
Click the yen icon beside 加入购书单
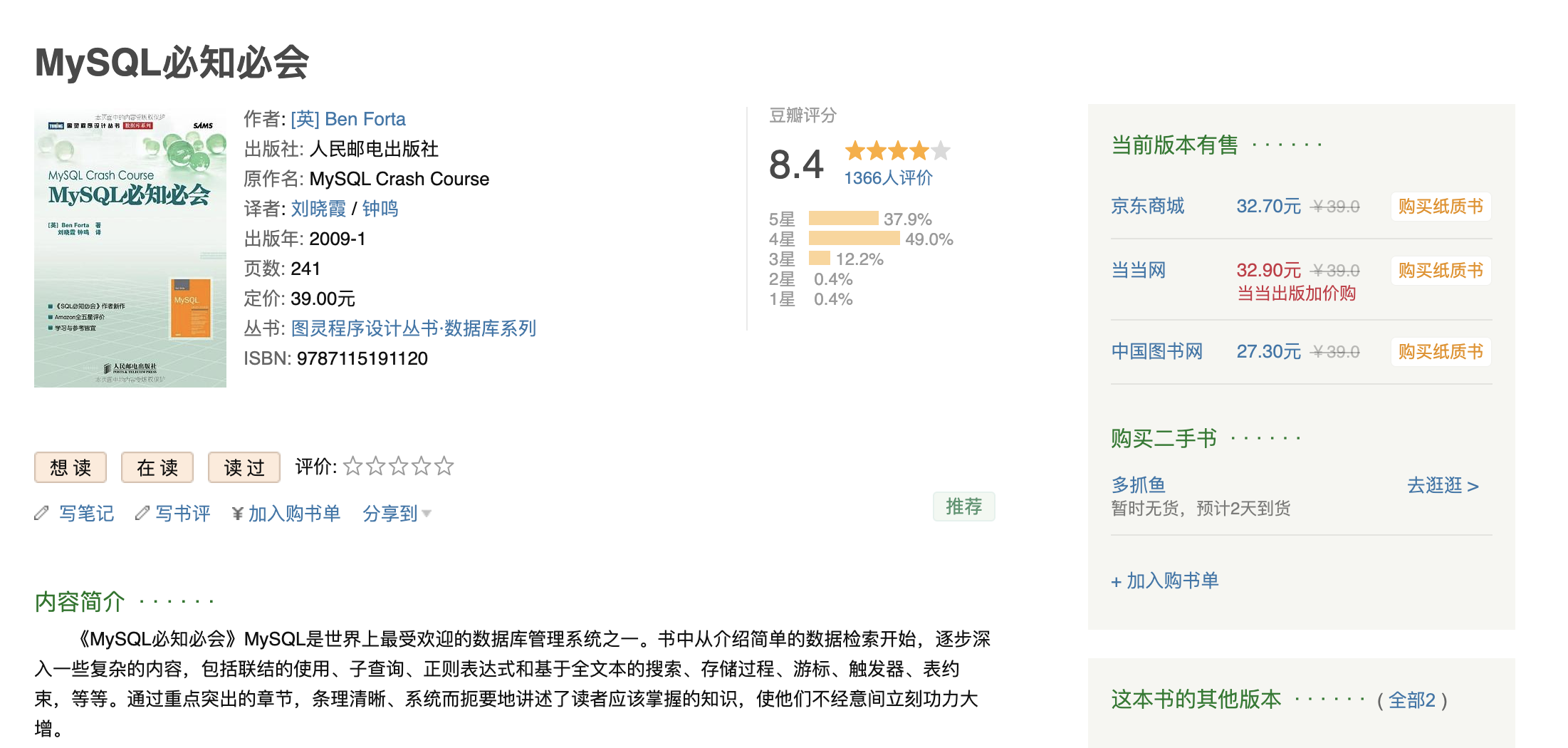[x=238, y=514]
